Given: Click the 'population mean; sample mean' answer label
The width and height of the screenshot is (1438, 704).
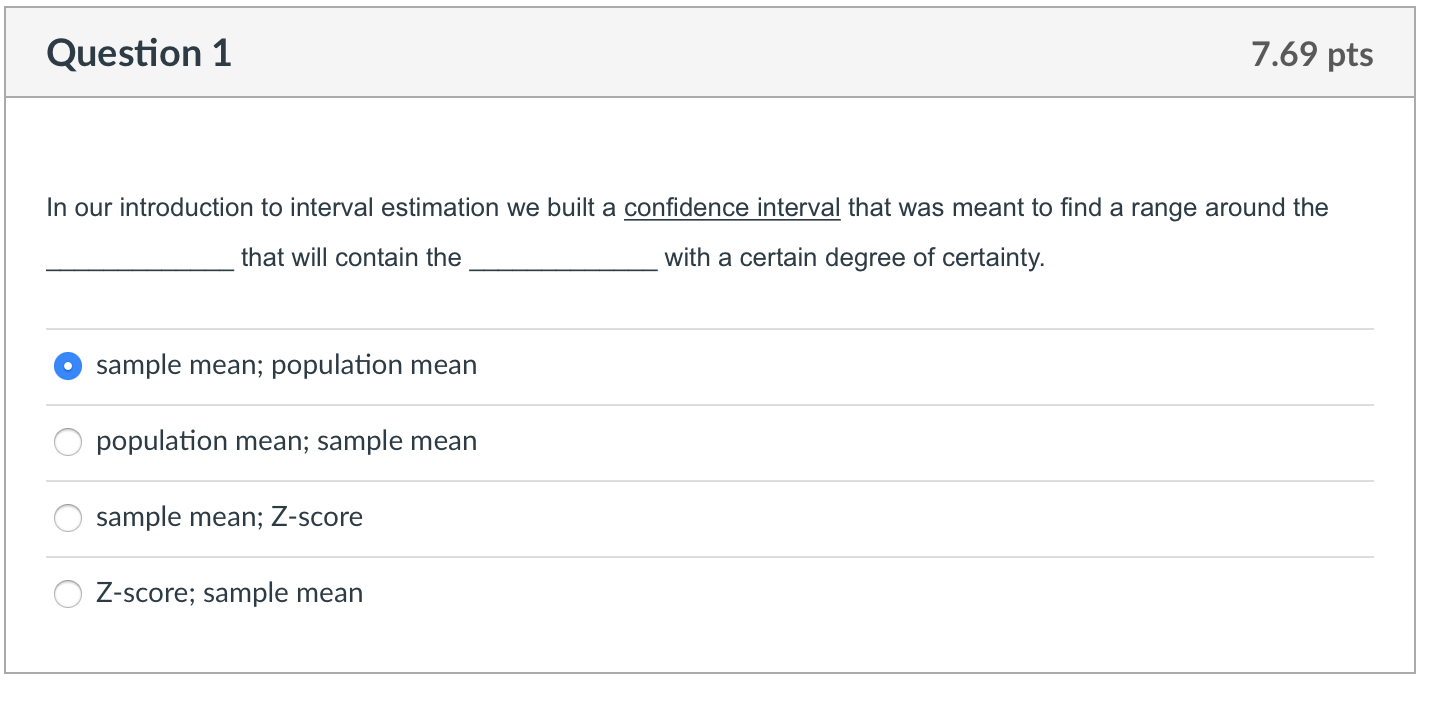Looking at the screenshot, I should point(286,442).
